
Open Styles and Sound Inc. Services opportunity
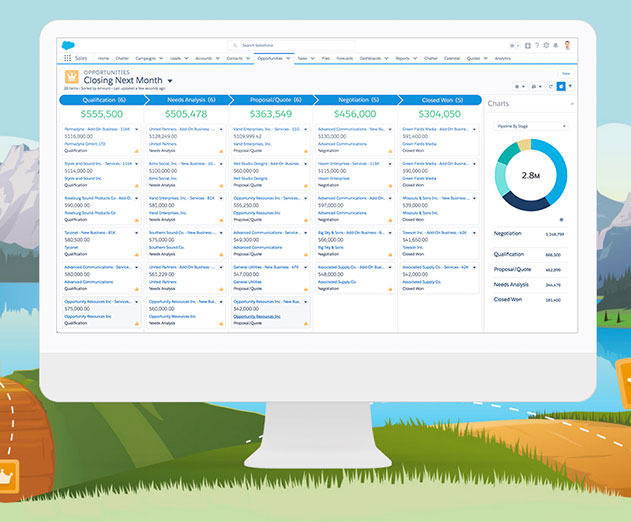[x=98, y=164]
